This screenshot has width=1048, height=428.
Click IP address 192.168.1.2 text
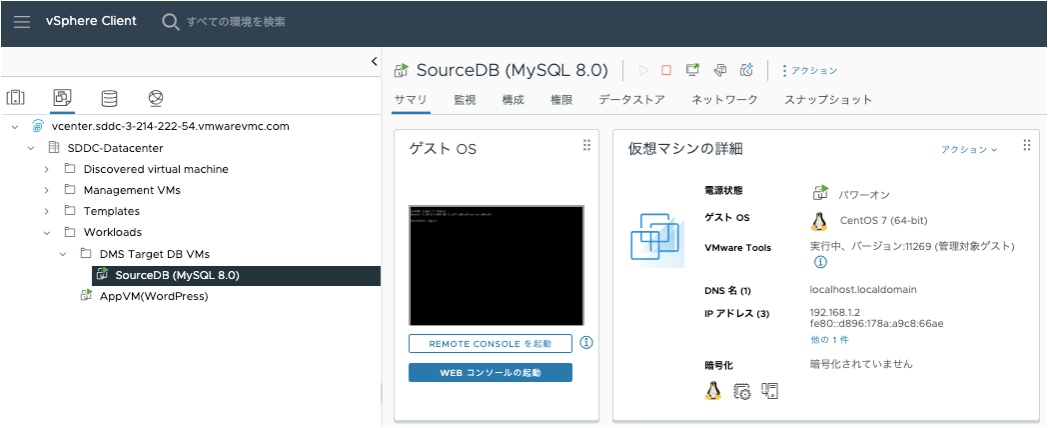pos(834,312)
